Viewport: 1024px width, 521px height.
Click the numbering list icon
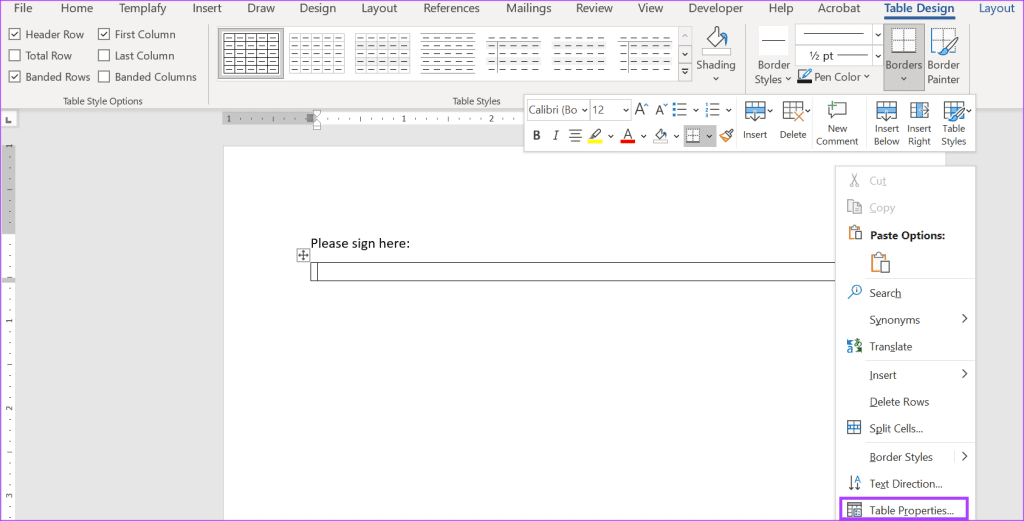pyautogui.click(x=712, y=109)
